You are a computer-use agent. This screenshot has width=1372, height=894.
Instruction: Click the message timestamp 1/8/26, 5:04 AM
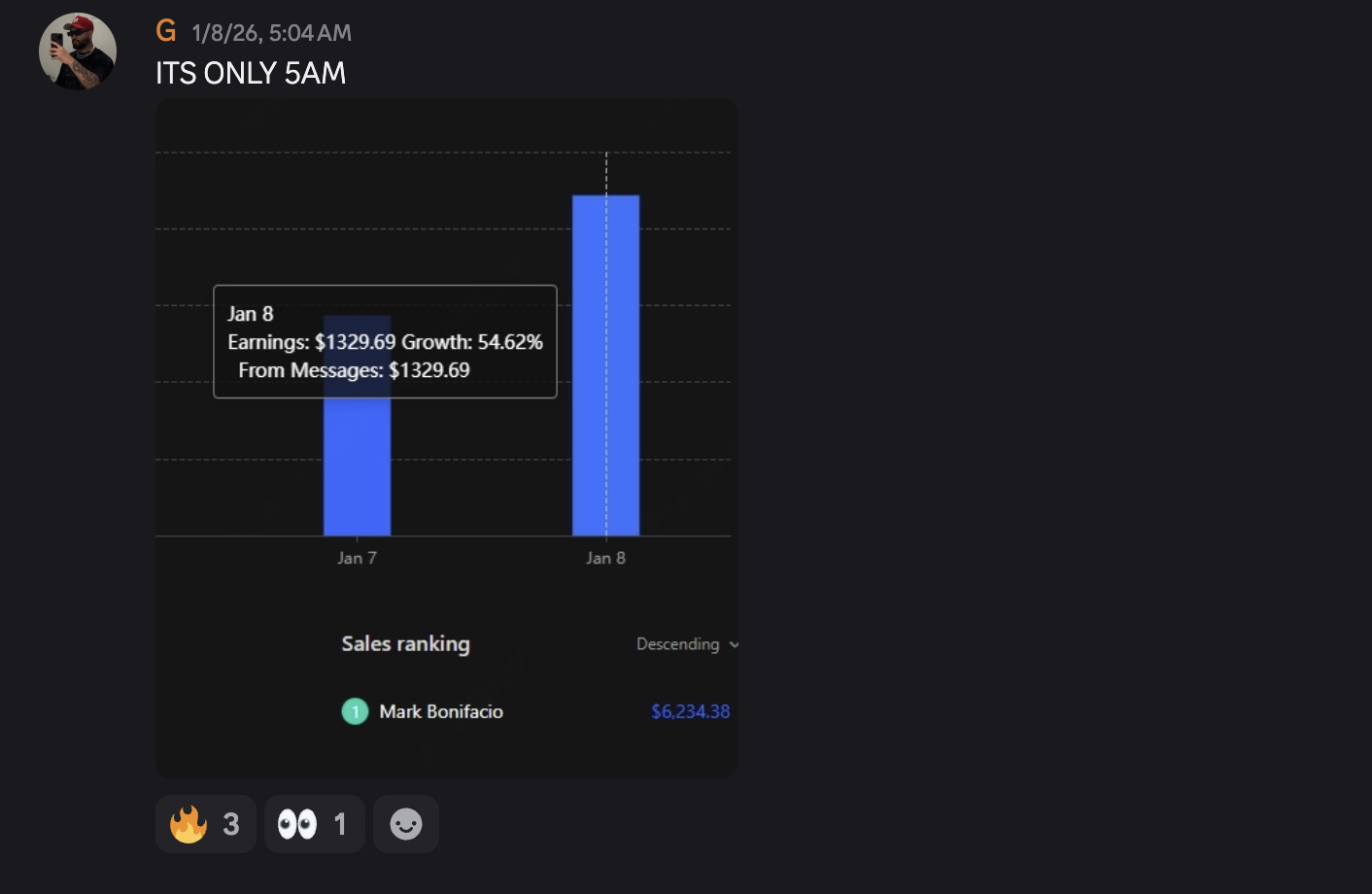coord(271,33)
